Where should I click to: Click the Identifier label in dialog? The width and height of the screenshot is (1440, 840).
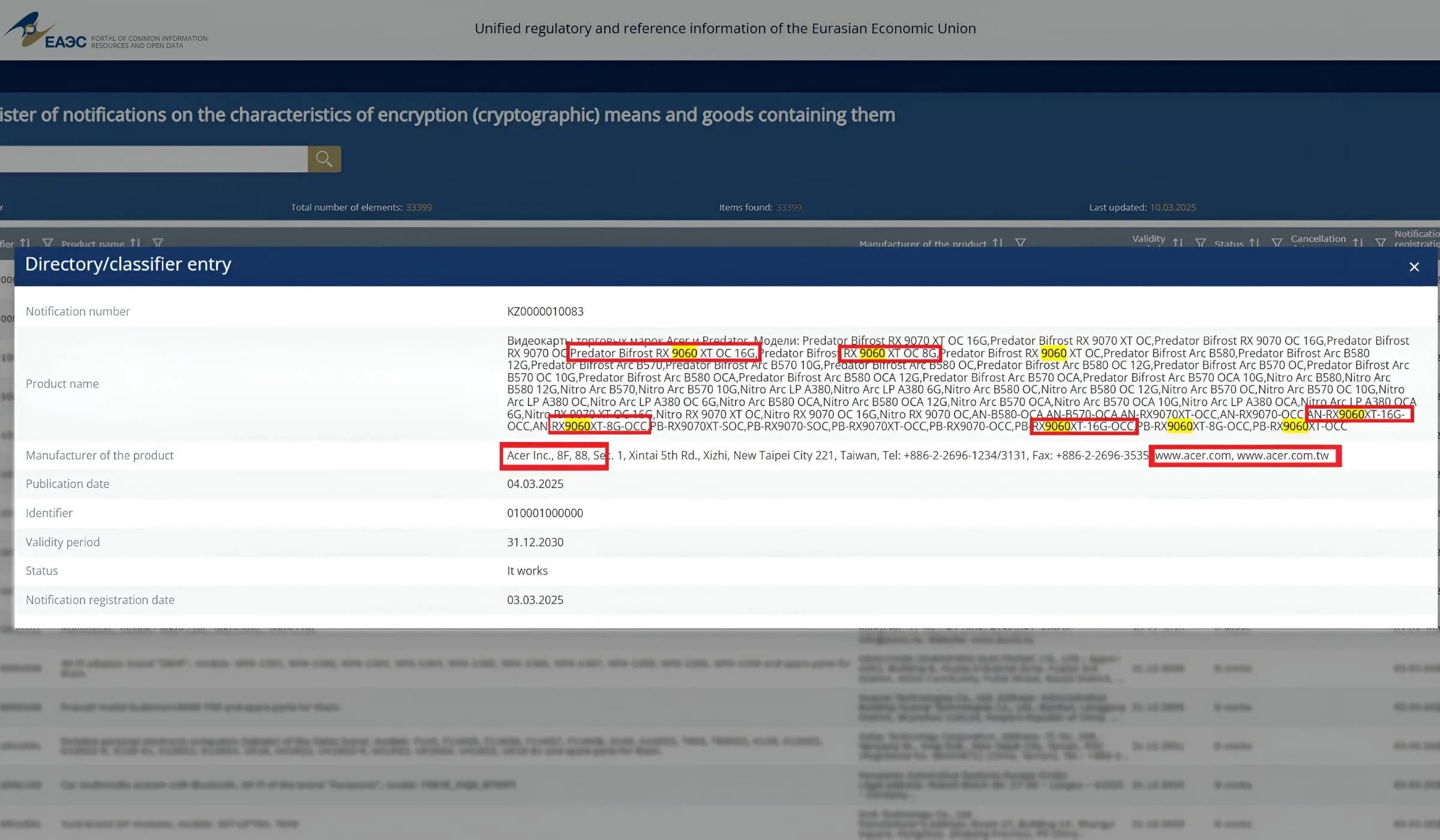(49, 513)
